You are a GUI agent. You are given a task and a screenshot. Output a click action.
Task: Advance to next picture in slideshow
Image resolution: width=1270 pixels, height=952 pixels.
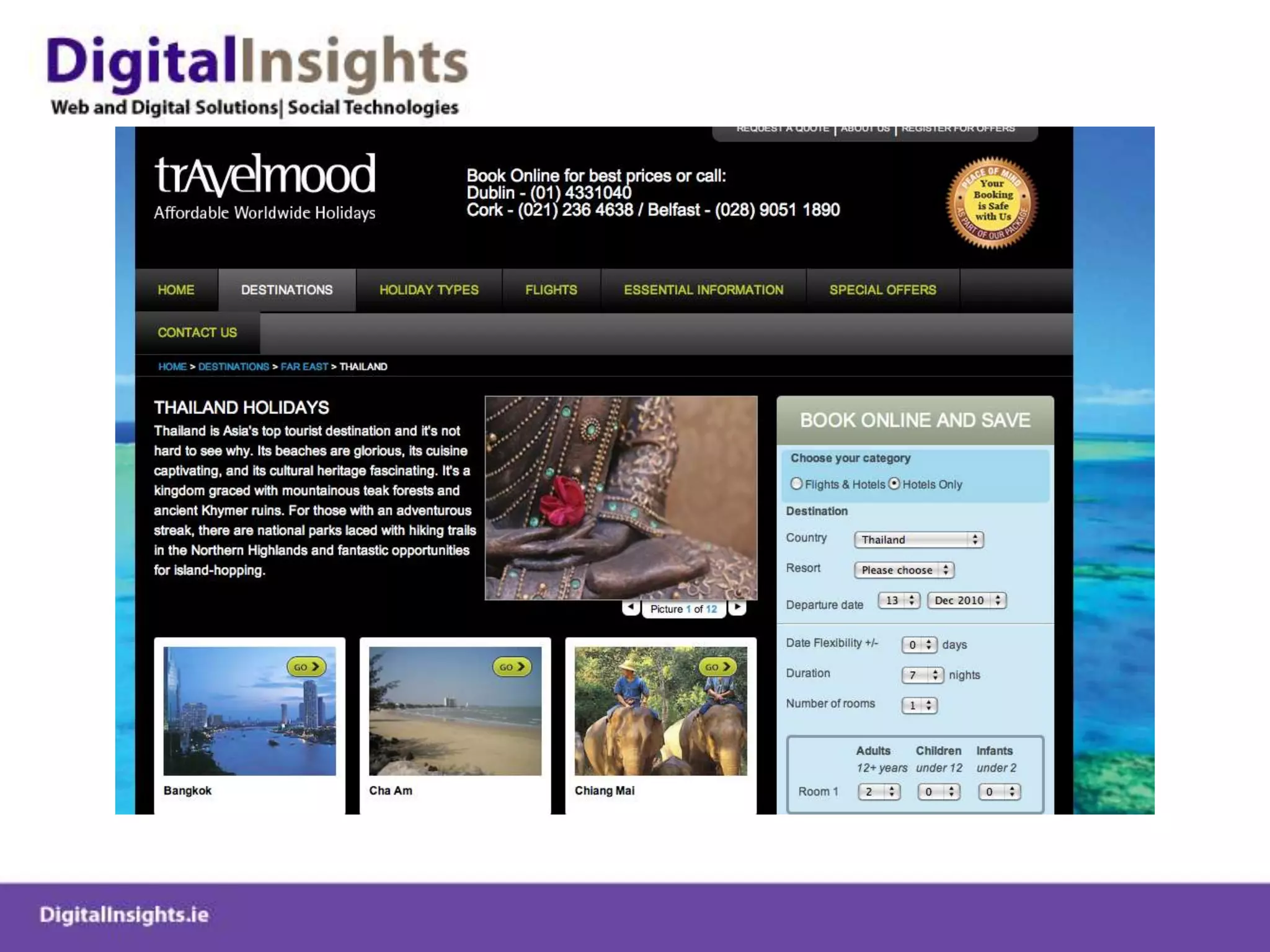click(x=737, y=607)
